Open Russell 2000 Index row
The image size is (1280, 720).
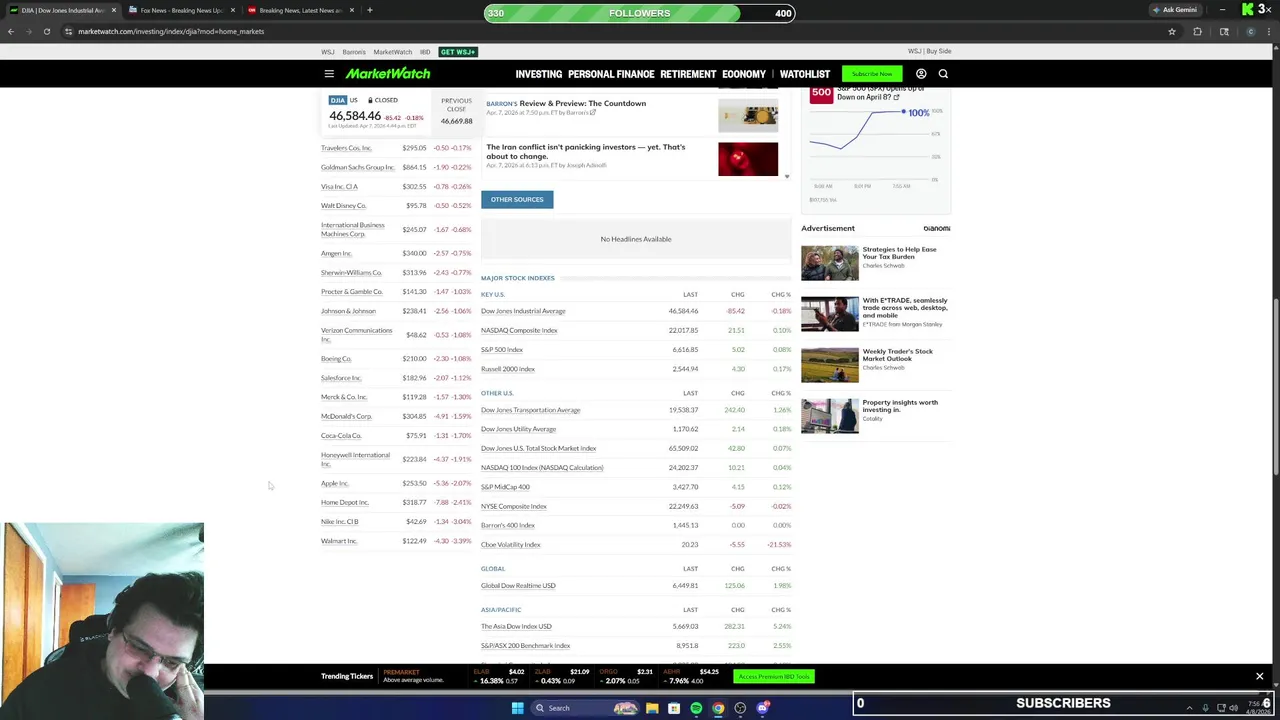[x=636, y=369]
